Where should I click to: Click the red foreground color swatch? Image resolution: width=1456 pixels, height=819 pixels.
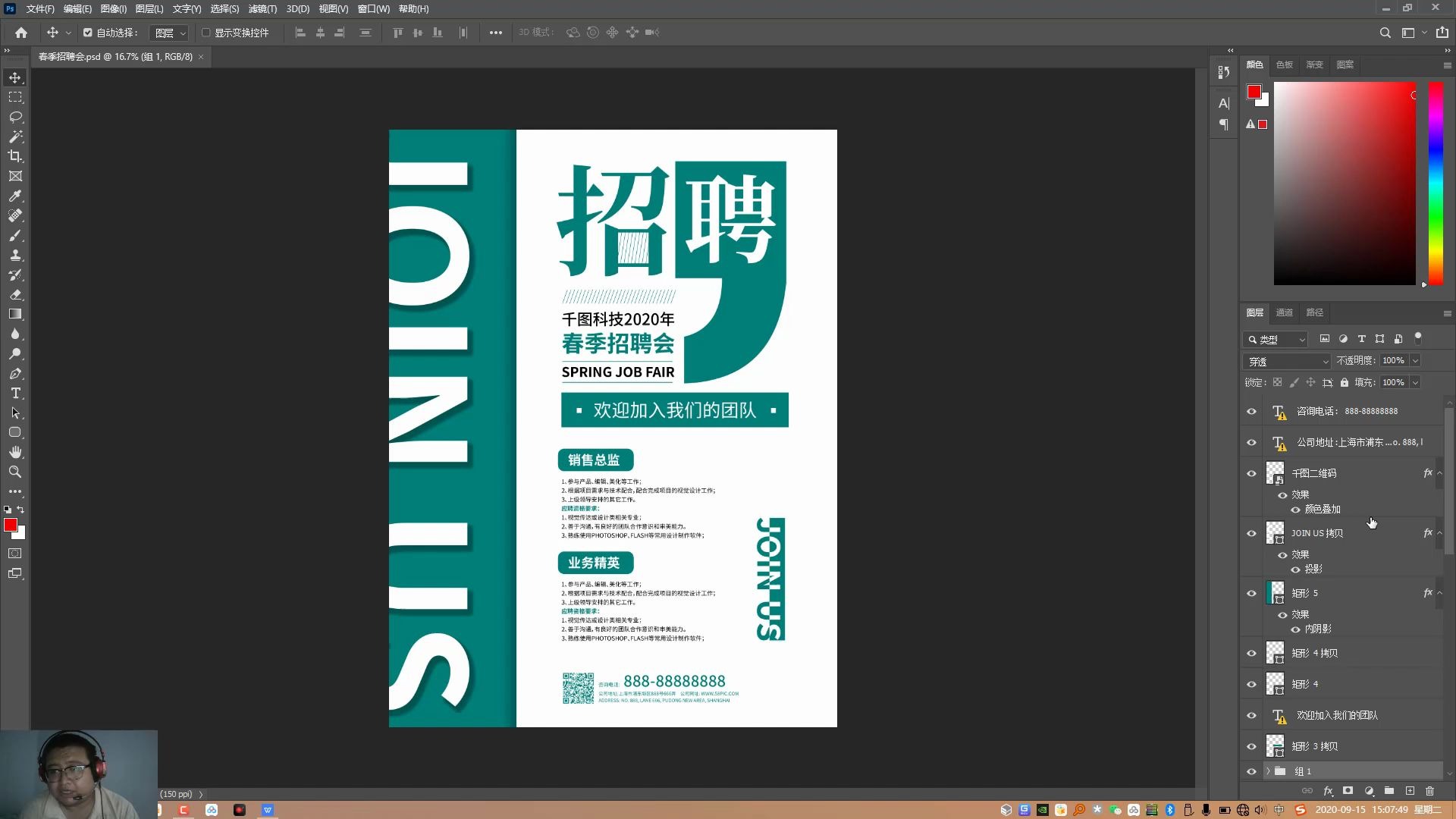11,525
